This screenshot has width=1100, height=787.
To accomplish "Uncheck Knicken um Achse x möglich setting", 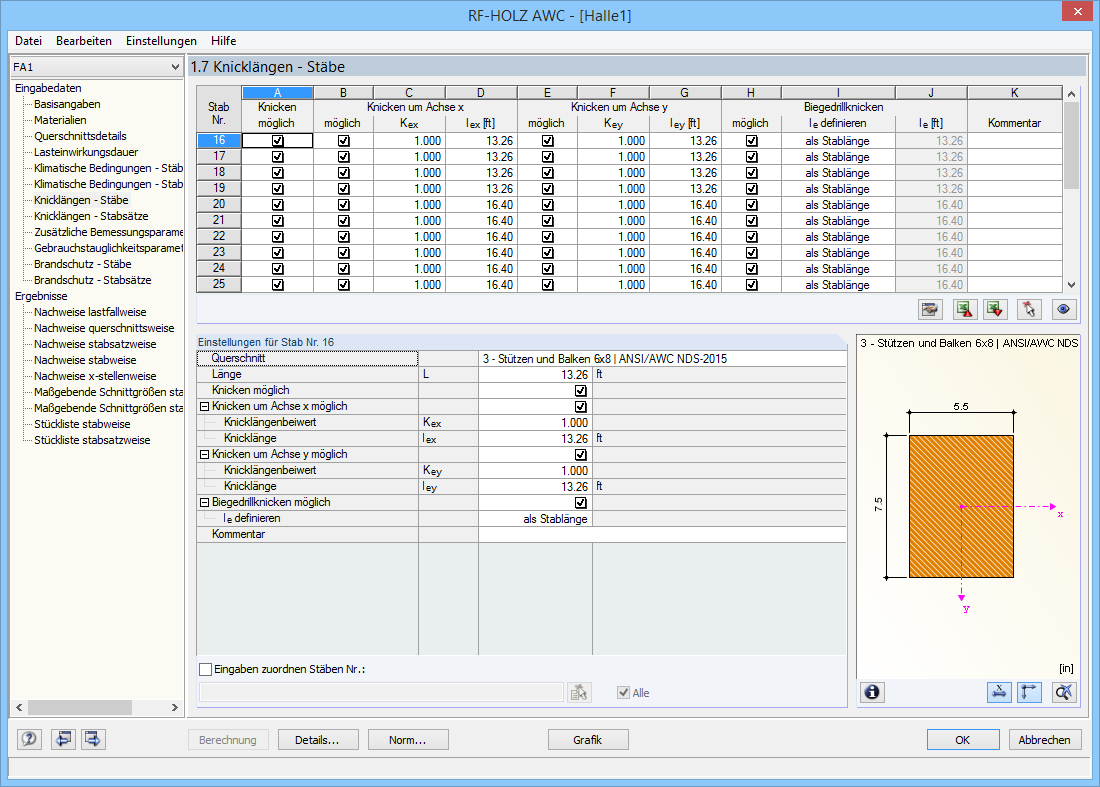I will [581, 407].
